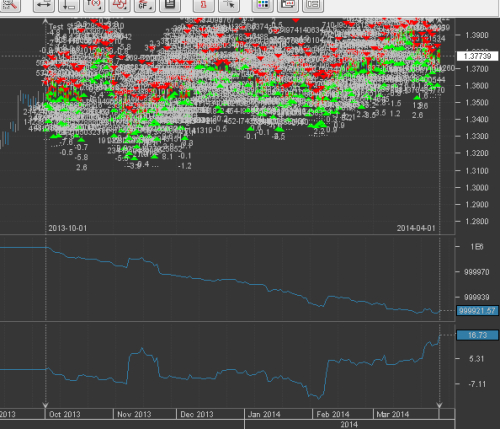
Task: Click the dark document panel icon
Action: click(170, 5)
